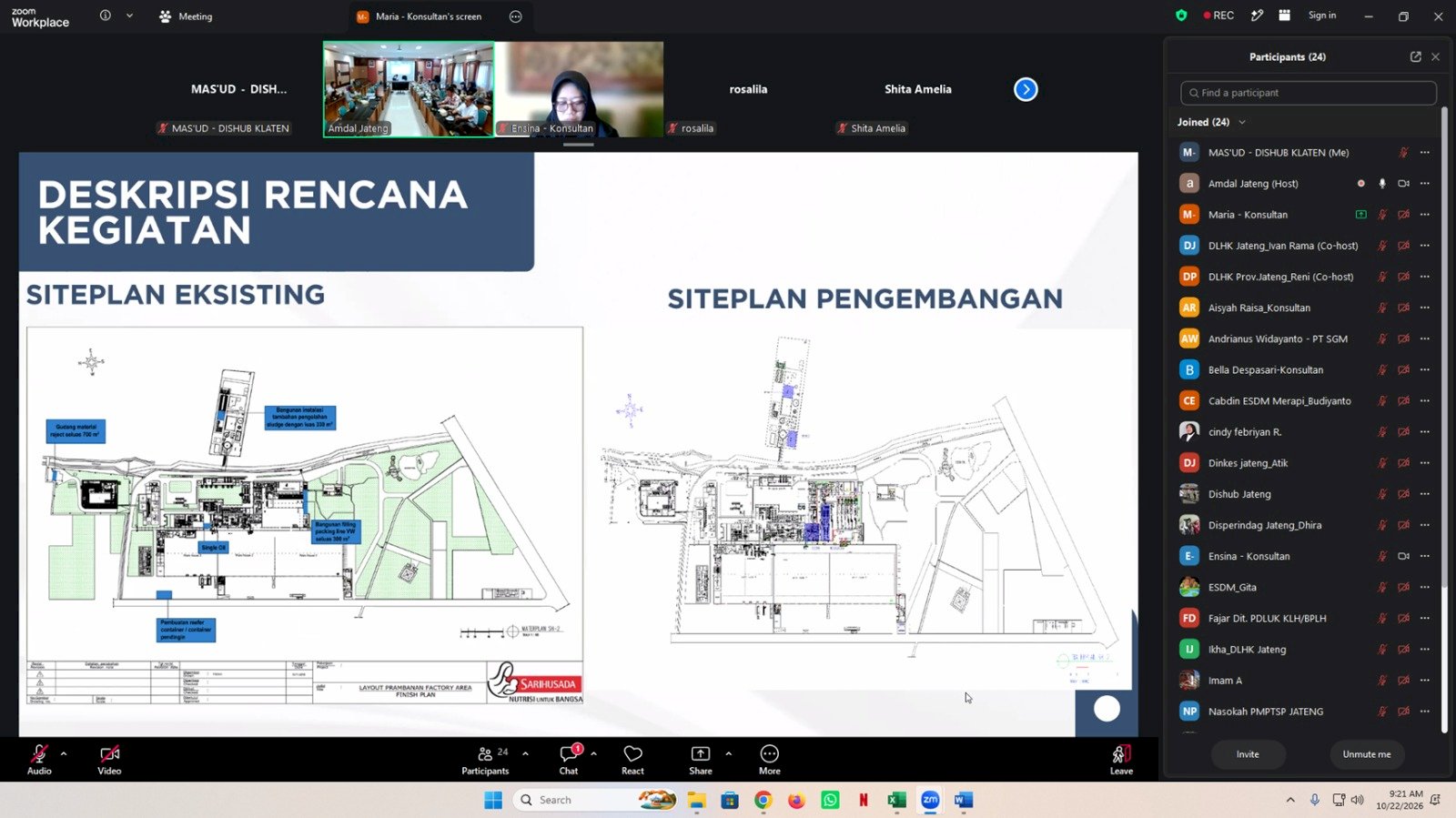Select participant Andrianus Widayanto - PT SGM
The image size is (1456, 818).
(x=1306, y=338)
